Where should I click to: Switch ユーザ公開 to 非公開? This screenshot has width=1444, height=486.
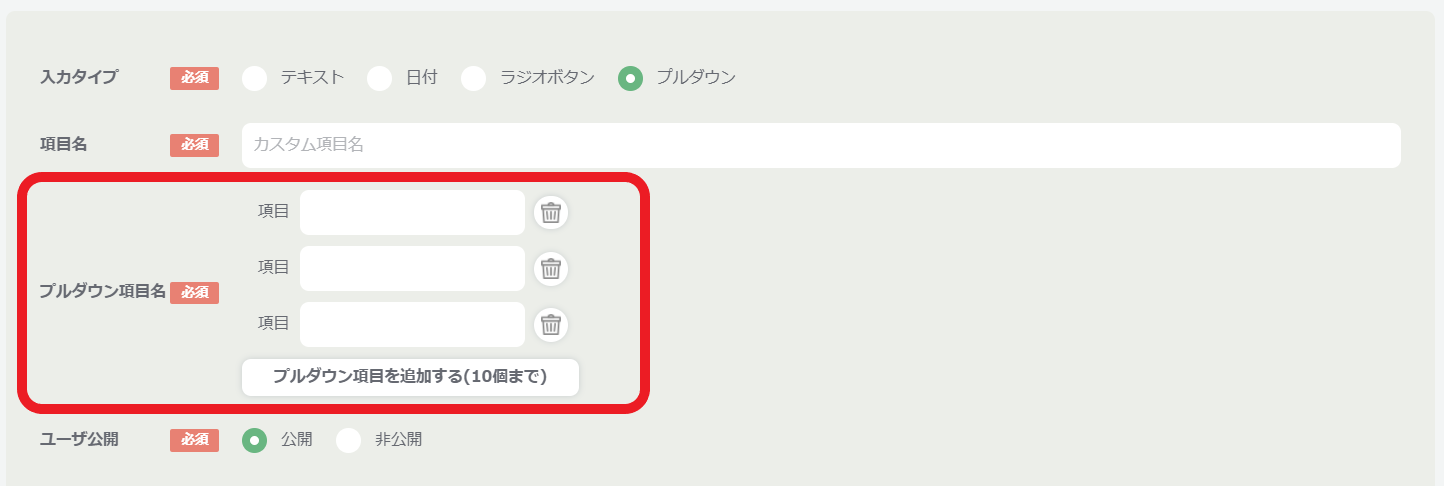(x=348, y=440)
